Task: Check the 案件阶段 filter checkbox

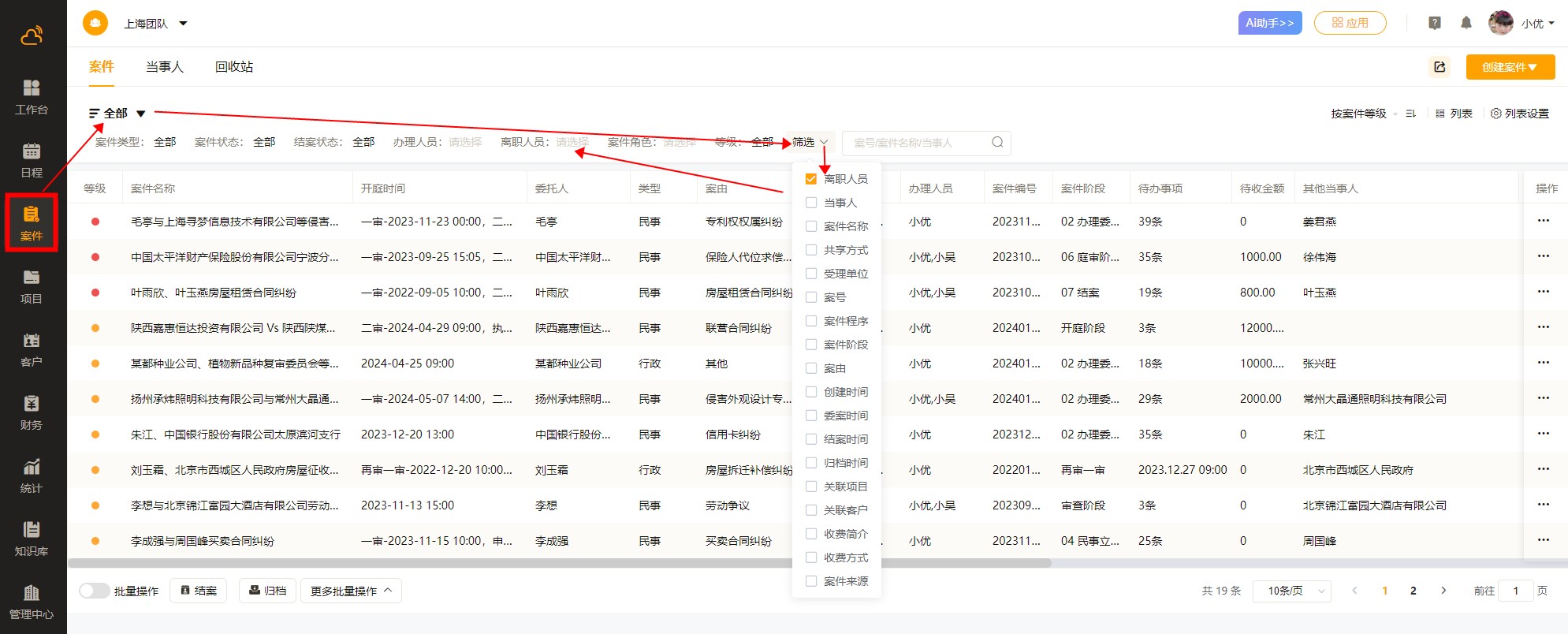Action: (810, 345)
